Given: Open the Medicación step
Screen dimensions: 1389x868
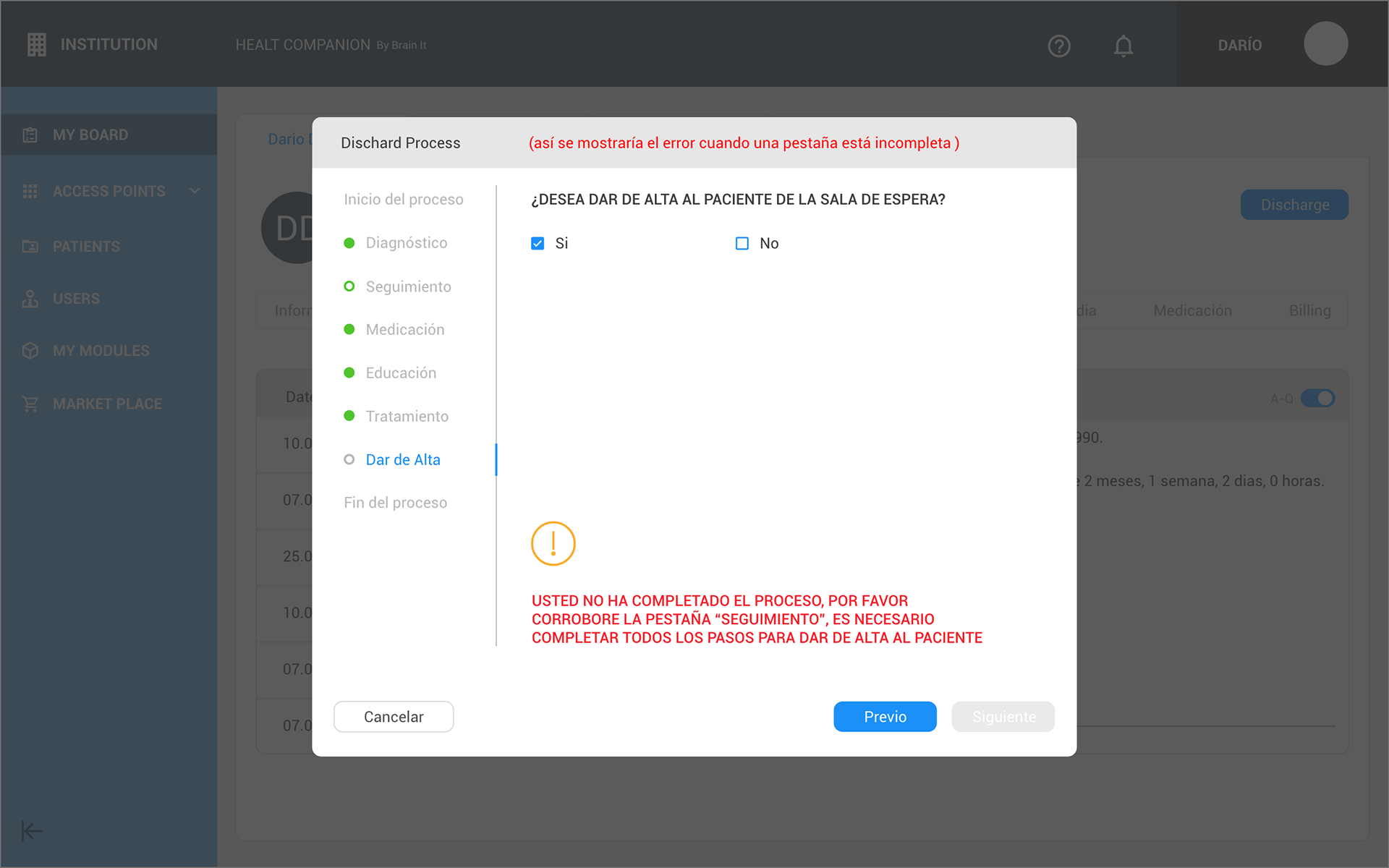Looking at the screenshot, I should pyautogui.click(x=404, y=330).
